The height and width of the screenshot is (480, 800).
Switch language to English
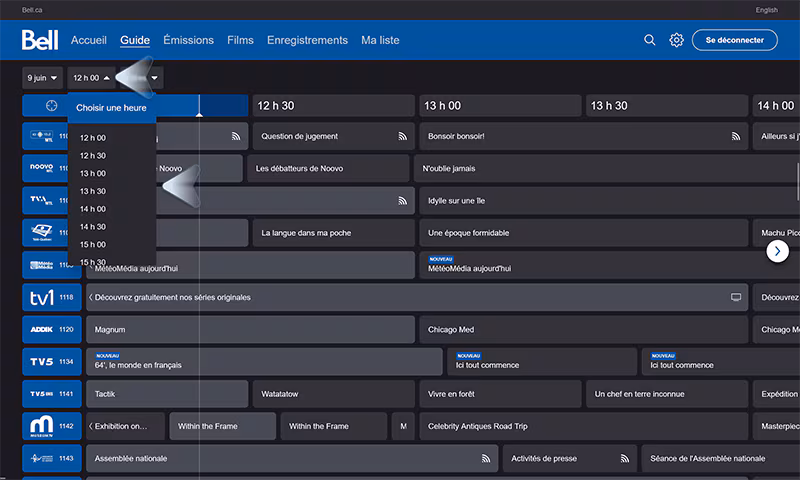pos(766,10)
